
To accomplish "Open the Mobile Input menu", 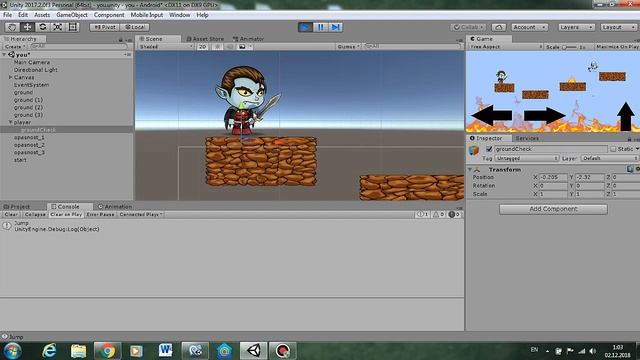I will [147, 15].
